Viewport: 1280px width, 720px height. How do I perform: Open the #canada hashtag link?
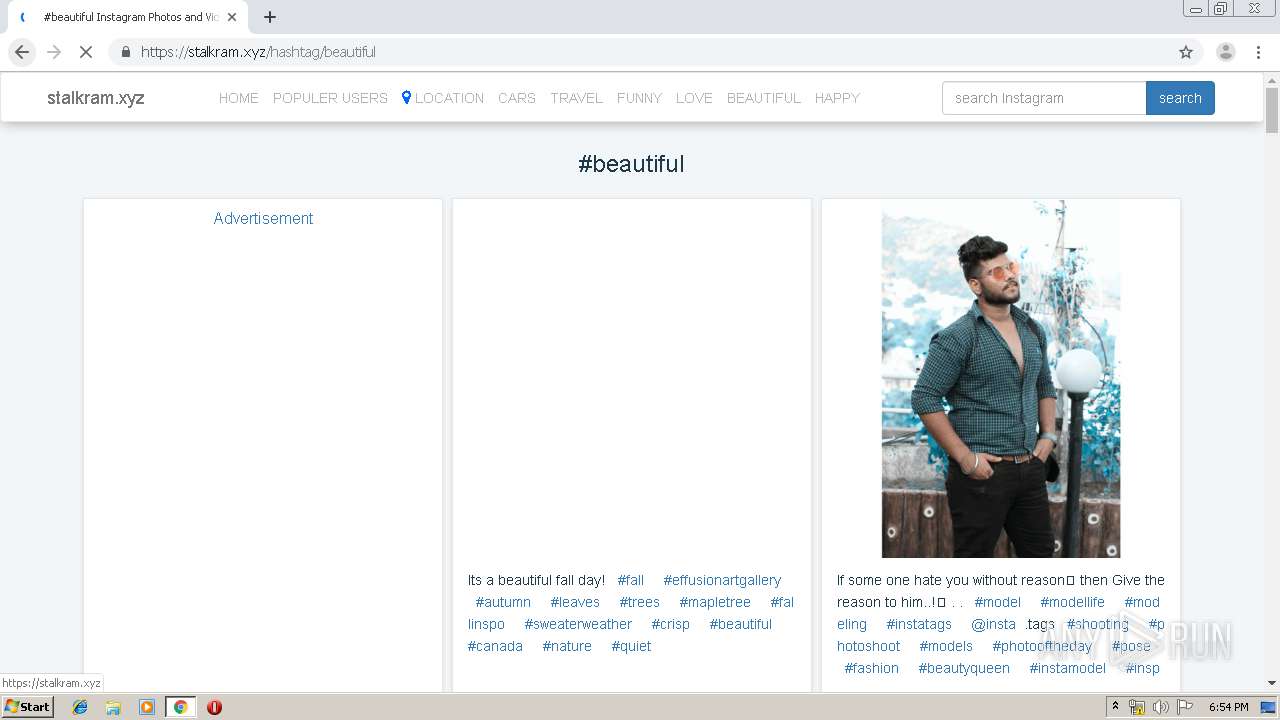coord(495,646)
